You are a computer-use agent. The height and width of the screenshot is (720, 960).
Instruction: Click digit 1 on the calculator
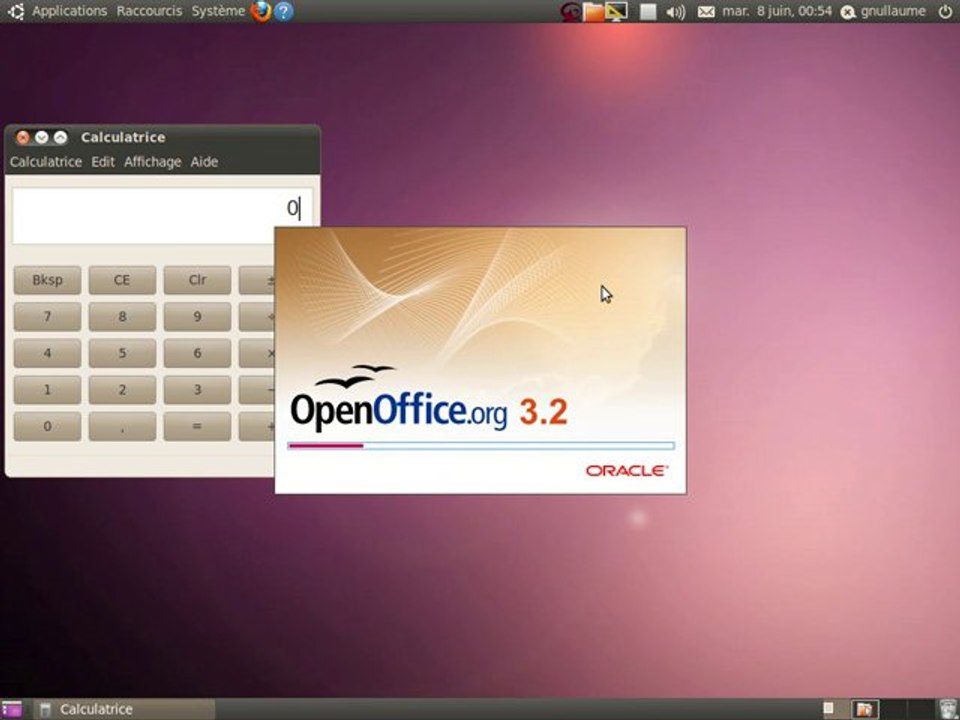[x=47, y=390]
